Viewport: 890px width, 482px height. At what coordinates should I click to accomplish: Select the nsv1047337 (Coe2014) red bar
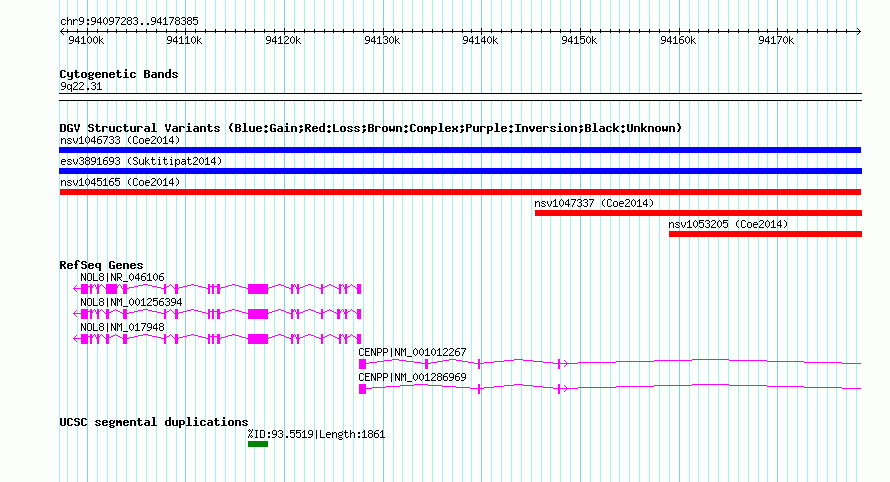[x=698, y=213]
